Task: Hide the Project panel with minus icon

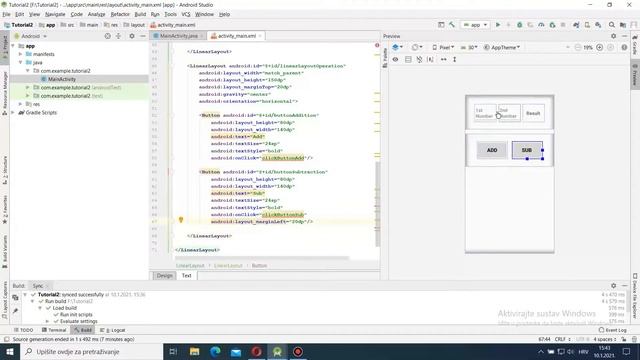Action: pyautogui.click(x=142, y=36)
